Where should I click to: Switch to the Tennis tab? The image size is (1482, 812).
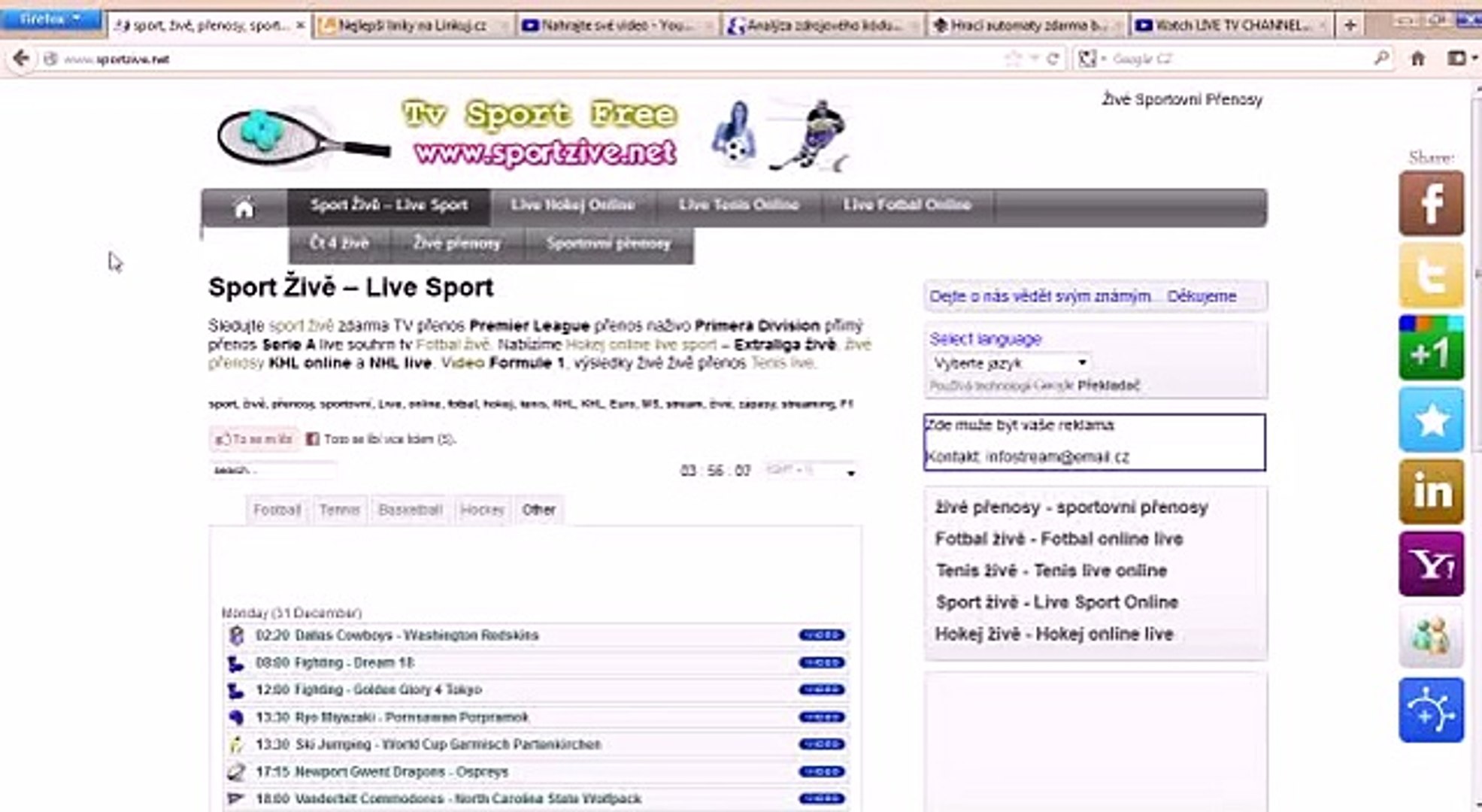[x=339, y=510]
